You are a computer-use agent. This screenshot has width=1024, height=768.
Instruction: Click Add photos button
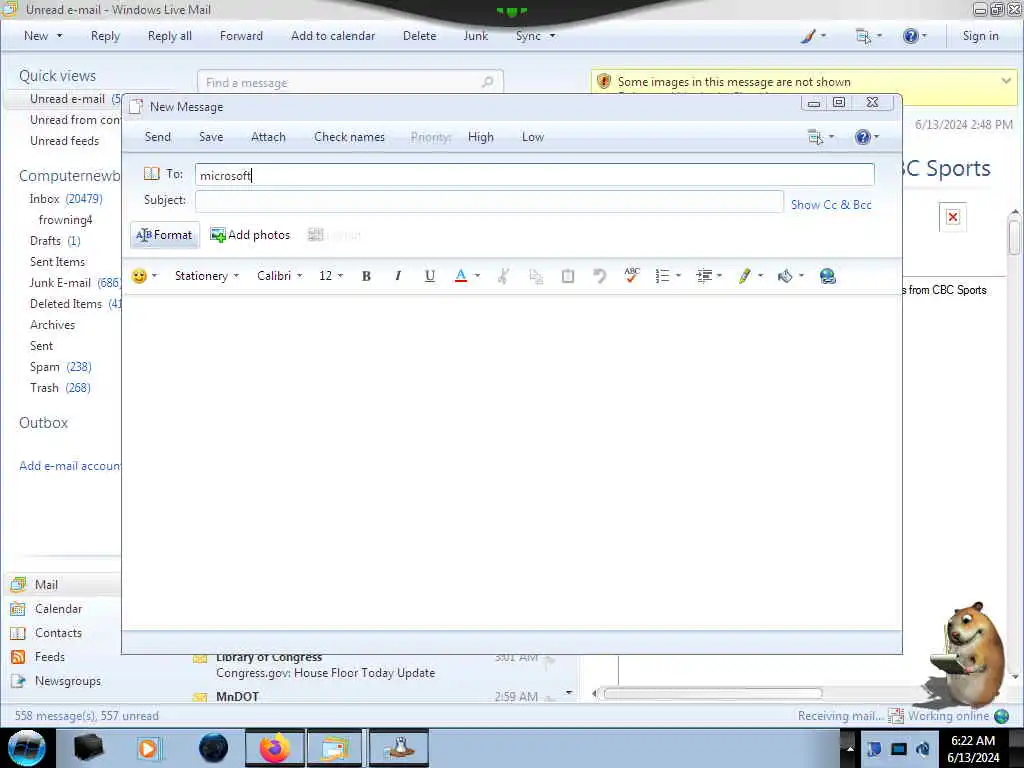tap(250, 235)
